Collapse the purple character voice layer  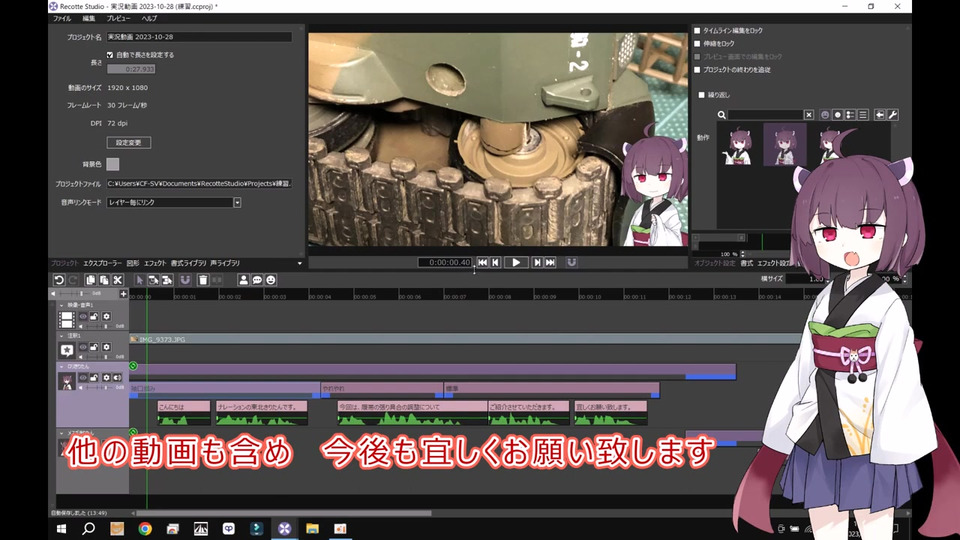[61, 366]
